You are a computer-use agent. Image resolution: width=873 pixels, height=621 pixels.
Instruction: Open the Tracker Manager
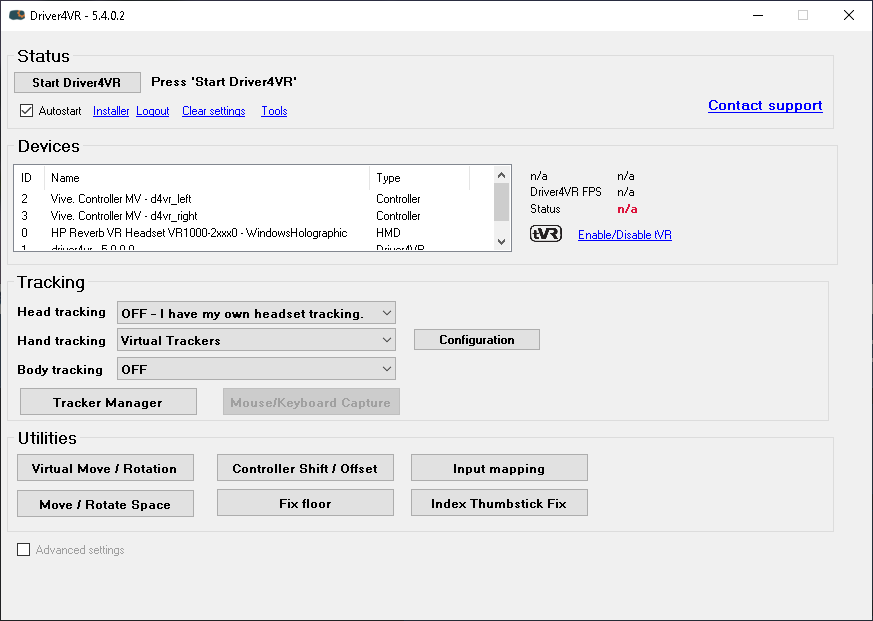[107, 402]
